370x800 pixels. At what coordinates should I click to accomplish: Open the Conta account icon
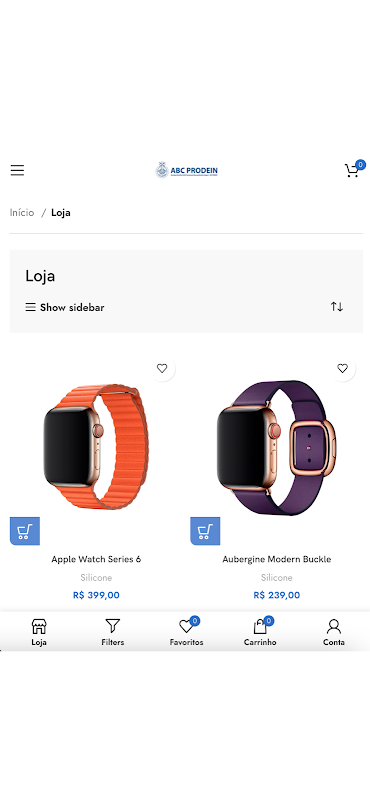334,626
